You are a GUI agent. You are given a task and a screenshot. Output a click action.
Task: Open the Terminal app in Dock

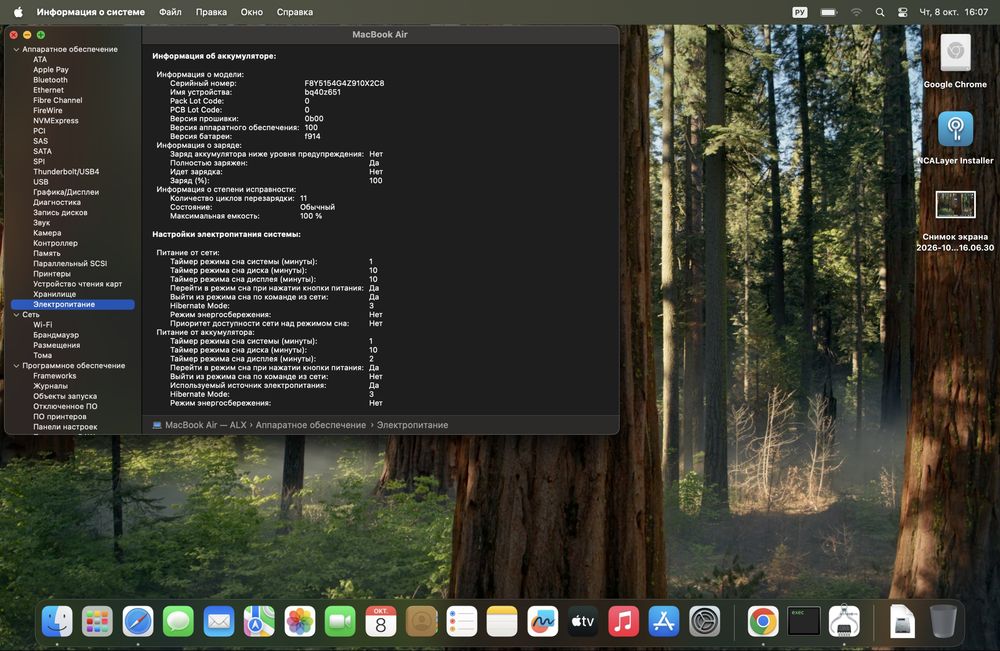tap(804, 621)
